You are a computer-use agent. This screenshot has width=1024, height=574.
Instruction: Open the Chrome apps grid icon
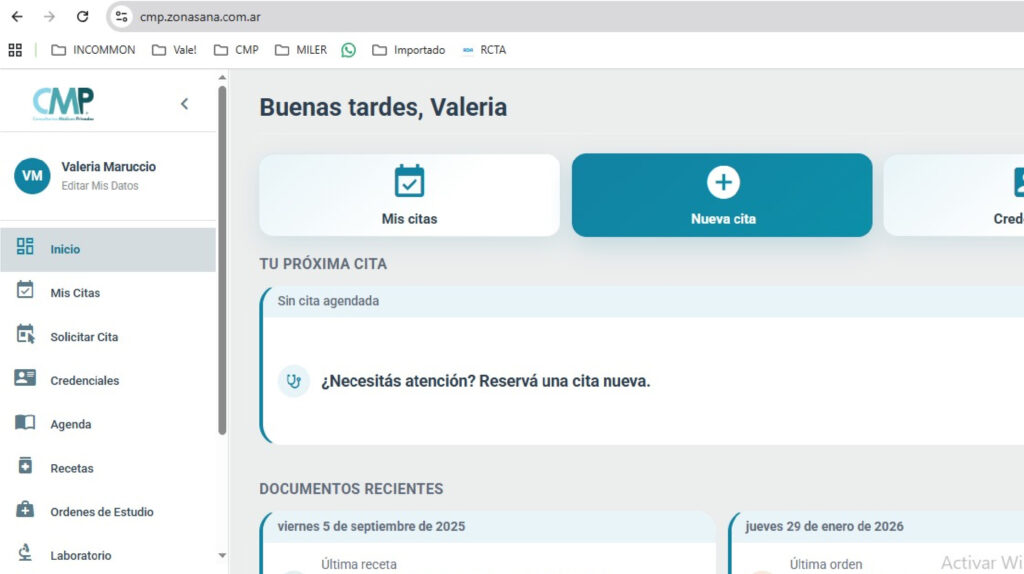coord(15,50)
